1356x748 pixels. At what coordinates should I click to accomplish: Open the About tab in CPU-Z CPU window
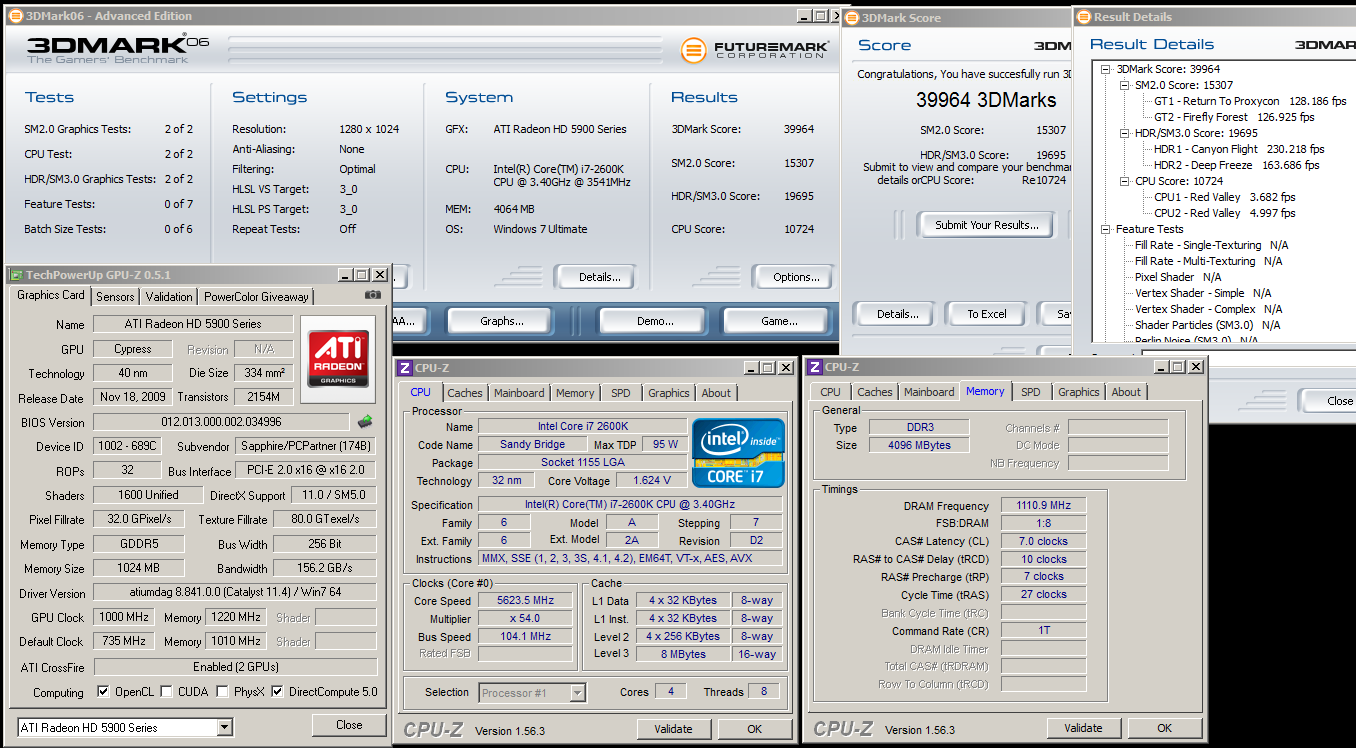click(x=716, y=393)
